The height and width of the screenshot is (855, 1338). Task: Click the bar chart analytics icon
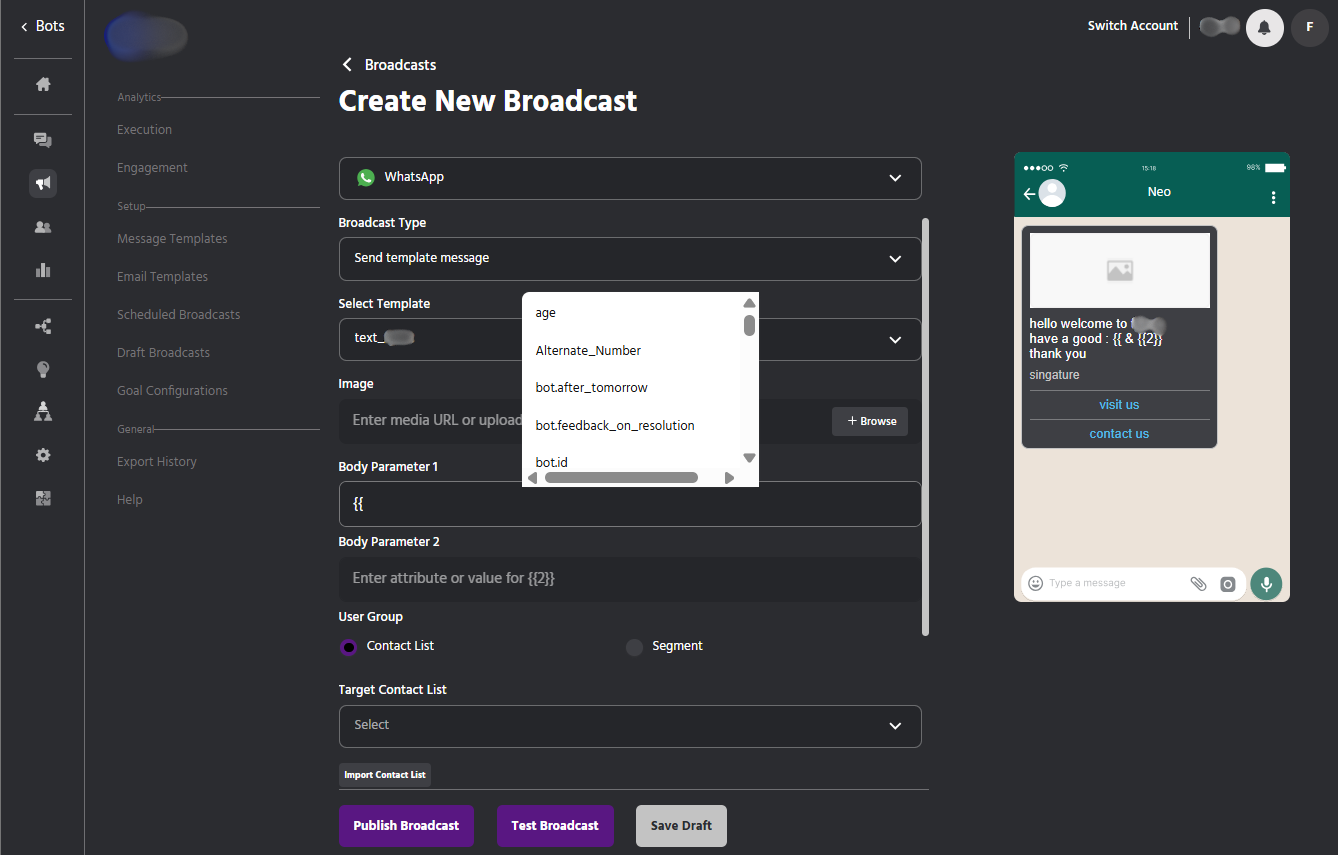pyautogui.click(x=43, y=270)
